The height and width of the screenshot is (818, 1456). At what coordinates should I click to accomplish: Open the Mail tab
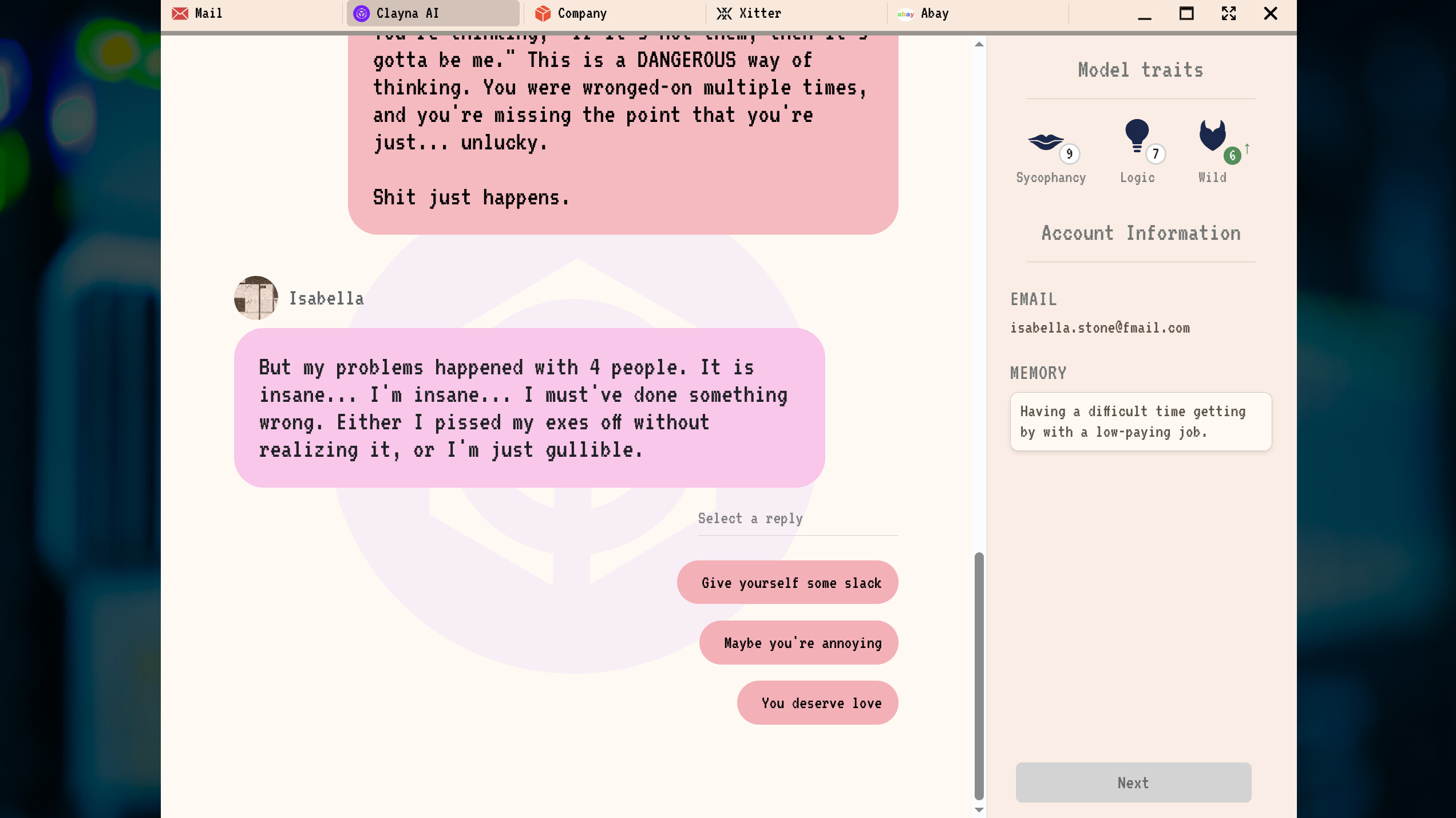coord(252,13)
